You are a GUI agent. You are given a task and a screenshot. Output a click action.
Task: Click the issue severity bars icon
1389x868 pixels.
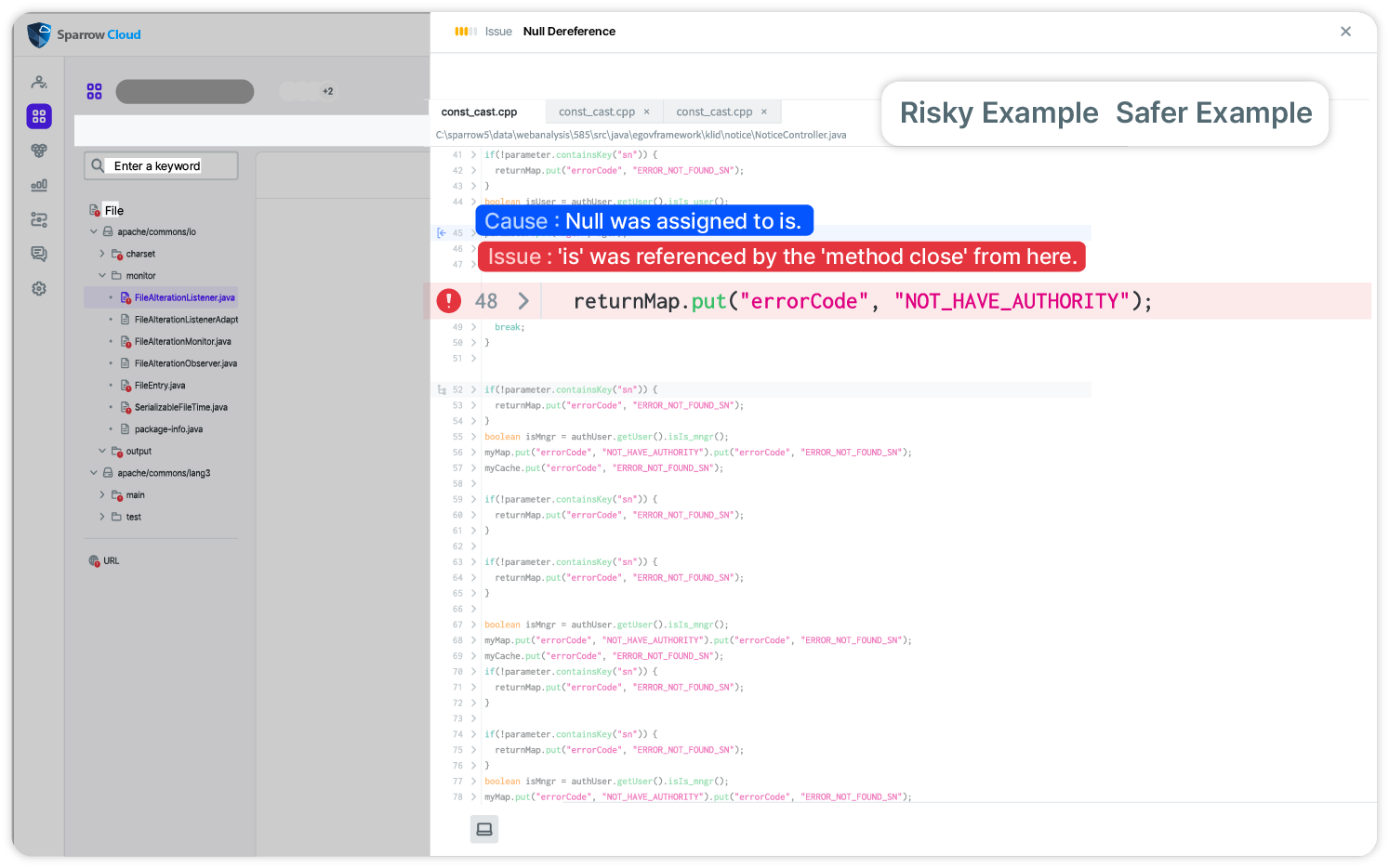tap(466, 31)
